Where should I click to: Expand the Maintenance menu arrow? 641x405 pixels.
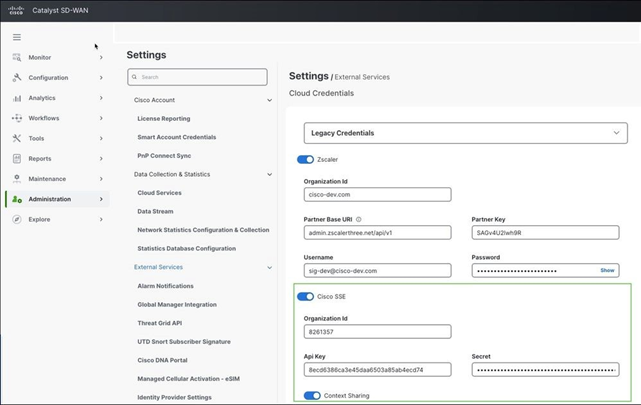coord(101,179)
